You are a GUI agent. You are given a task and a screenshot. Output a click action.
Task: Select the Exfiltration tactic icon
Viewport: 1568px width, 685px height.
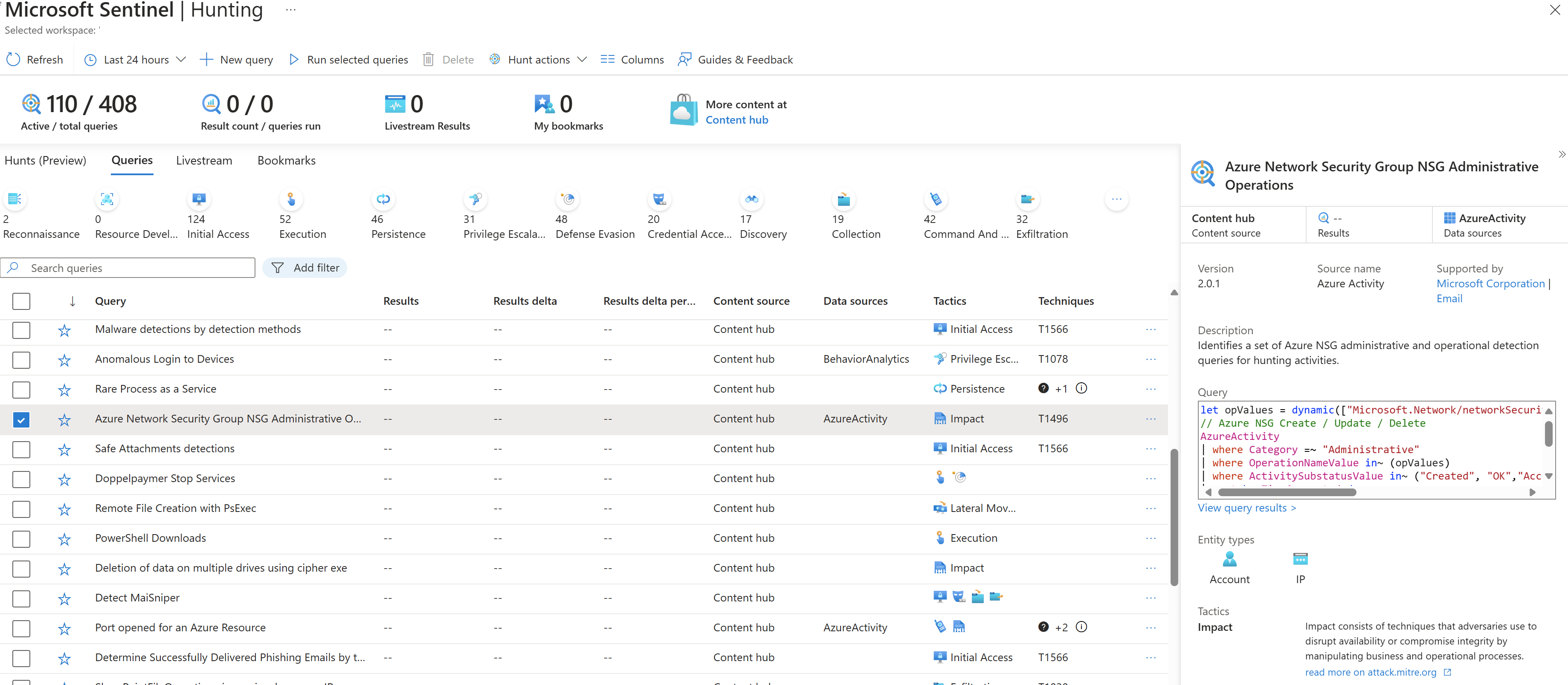[x=1027, y=199]
